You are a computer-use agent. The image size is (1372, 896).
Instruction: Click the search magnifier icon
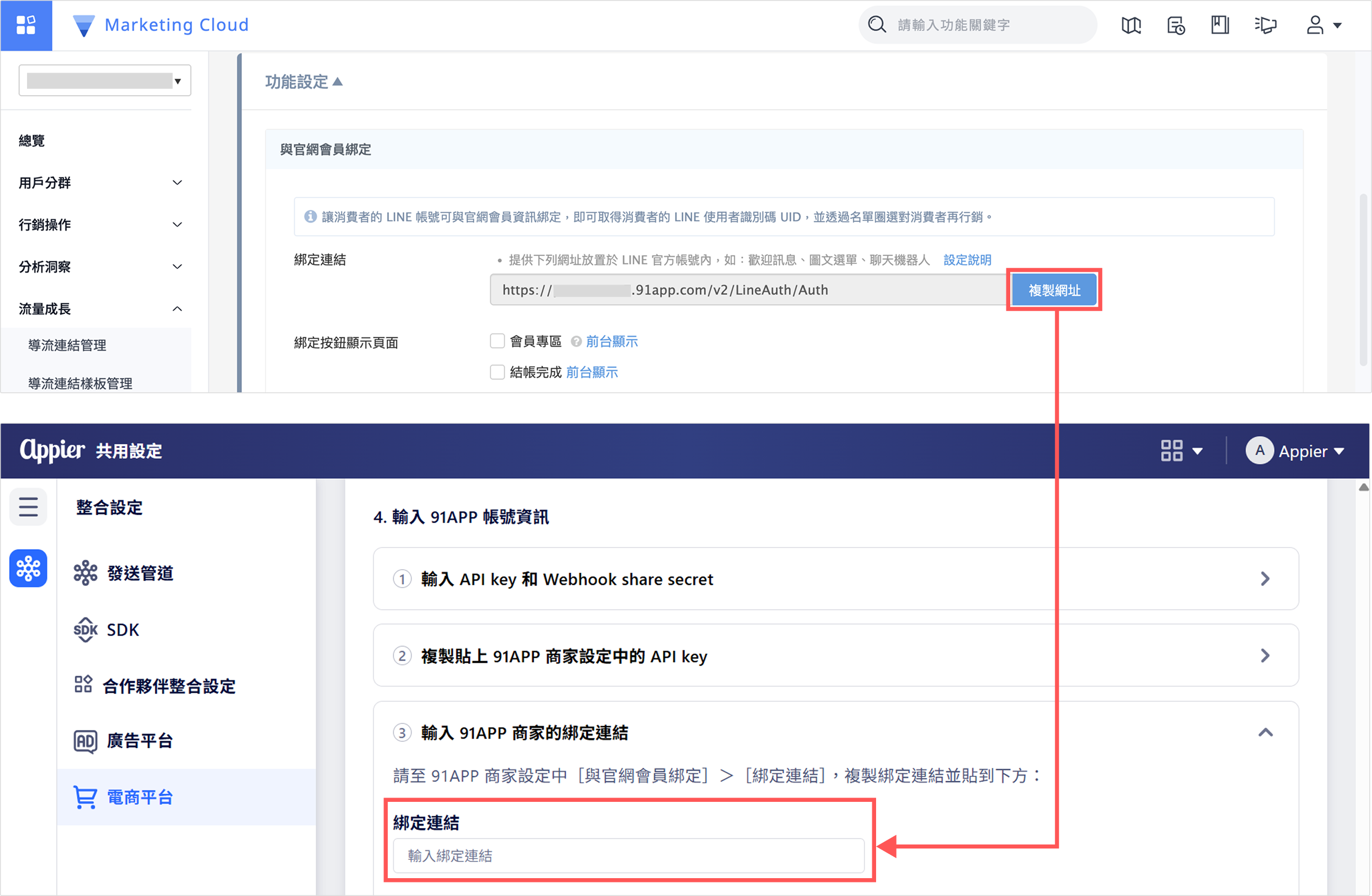[877, 25]
